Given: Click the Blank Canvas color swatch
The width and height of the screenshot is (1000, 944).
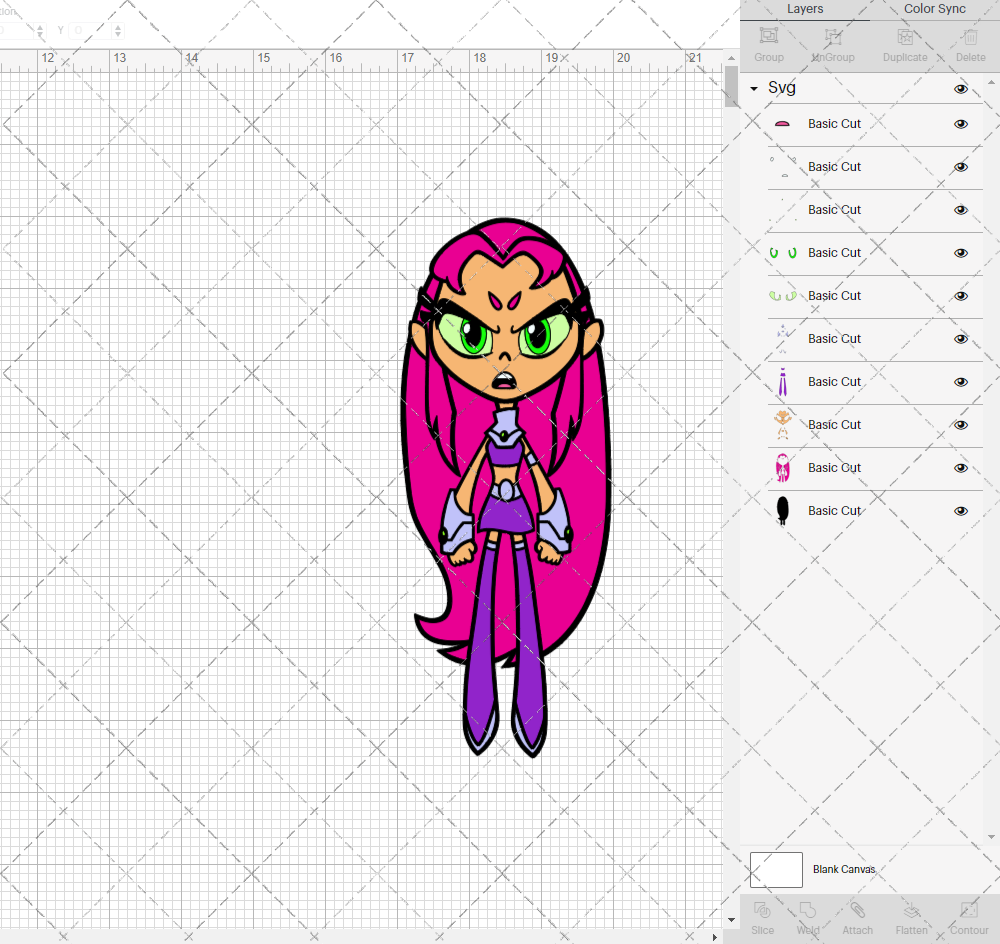Looking at the screenshot, I should tap(776, 869).
